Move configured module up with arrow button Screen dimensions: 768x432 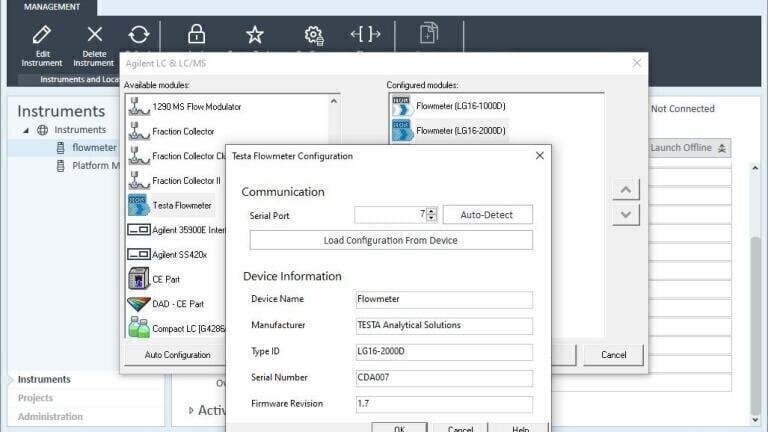[625, 190]
